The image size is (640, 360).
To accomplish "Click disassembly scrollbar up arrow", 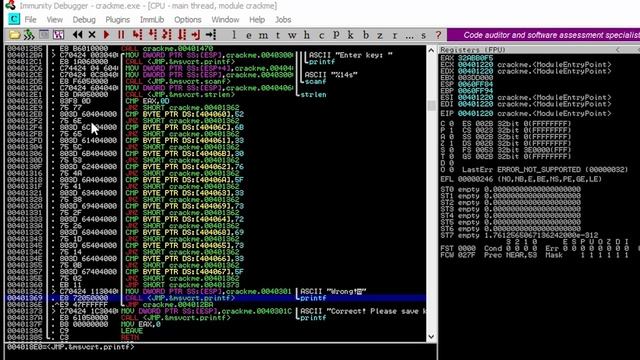I will coord(431,50).
